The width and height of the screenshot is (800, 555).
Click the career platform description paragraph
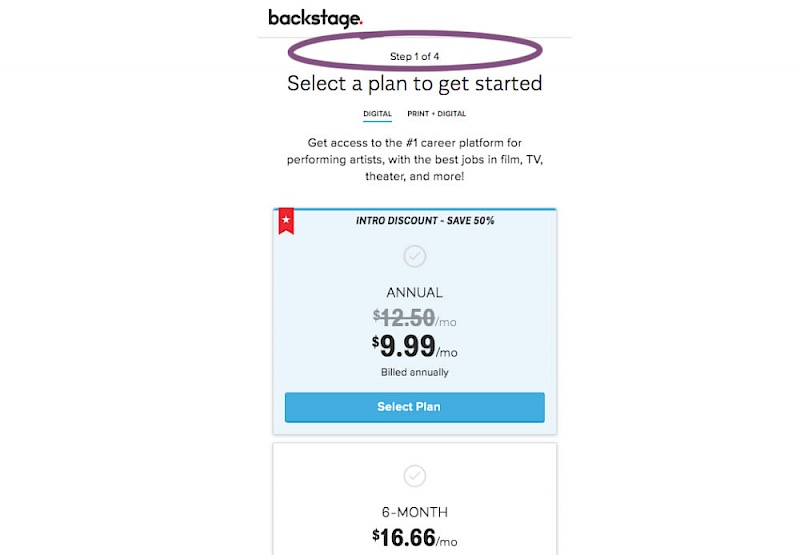(x=414, y=159)
